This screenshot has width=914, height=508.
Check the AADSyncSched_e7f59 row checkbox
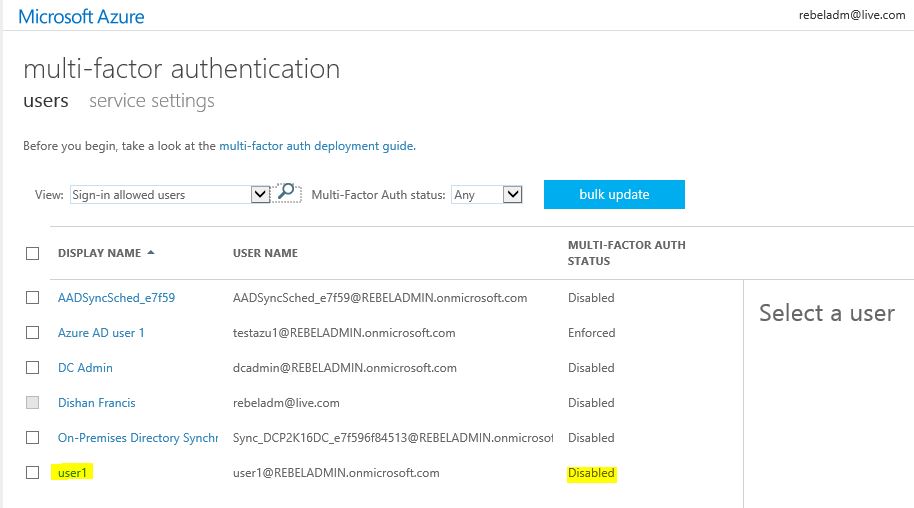click(33, 297)
